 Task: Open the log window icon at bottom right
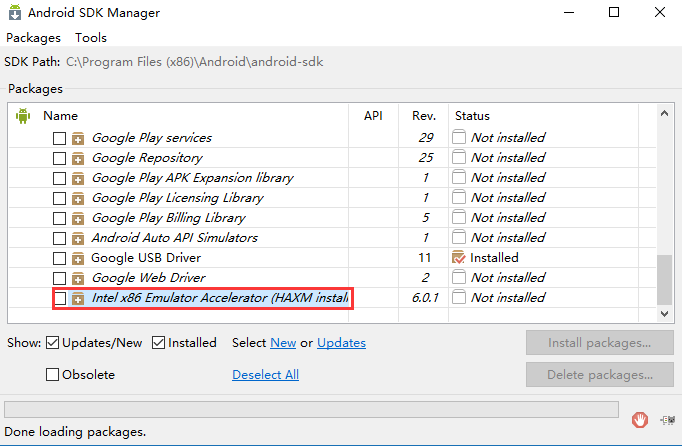(668, 420)
